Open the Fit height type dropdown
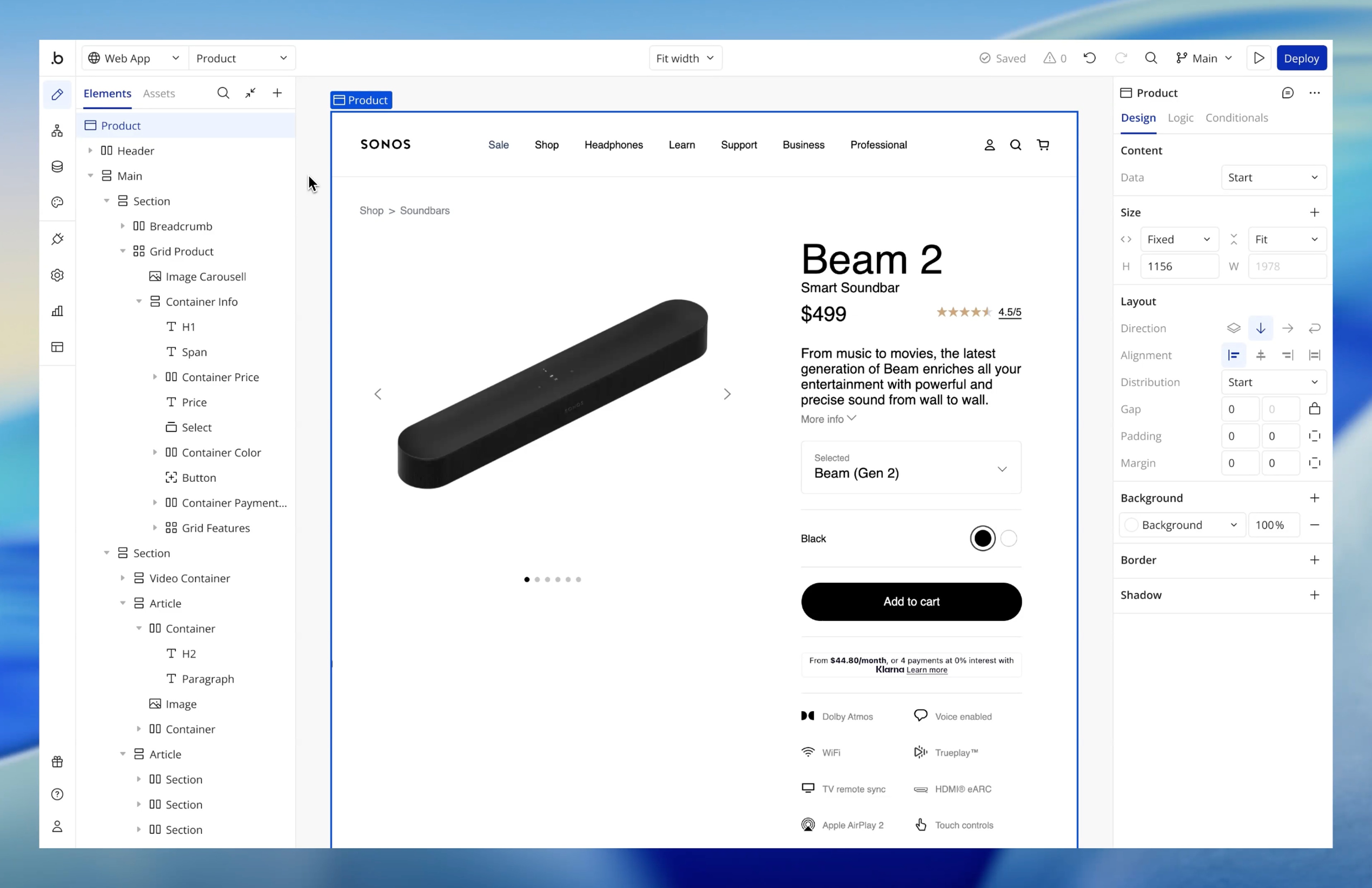The width and height of the screenshot is (1372, 888). click(1287, 239)
